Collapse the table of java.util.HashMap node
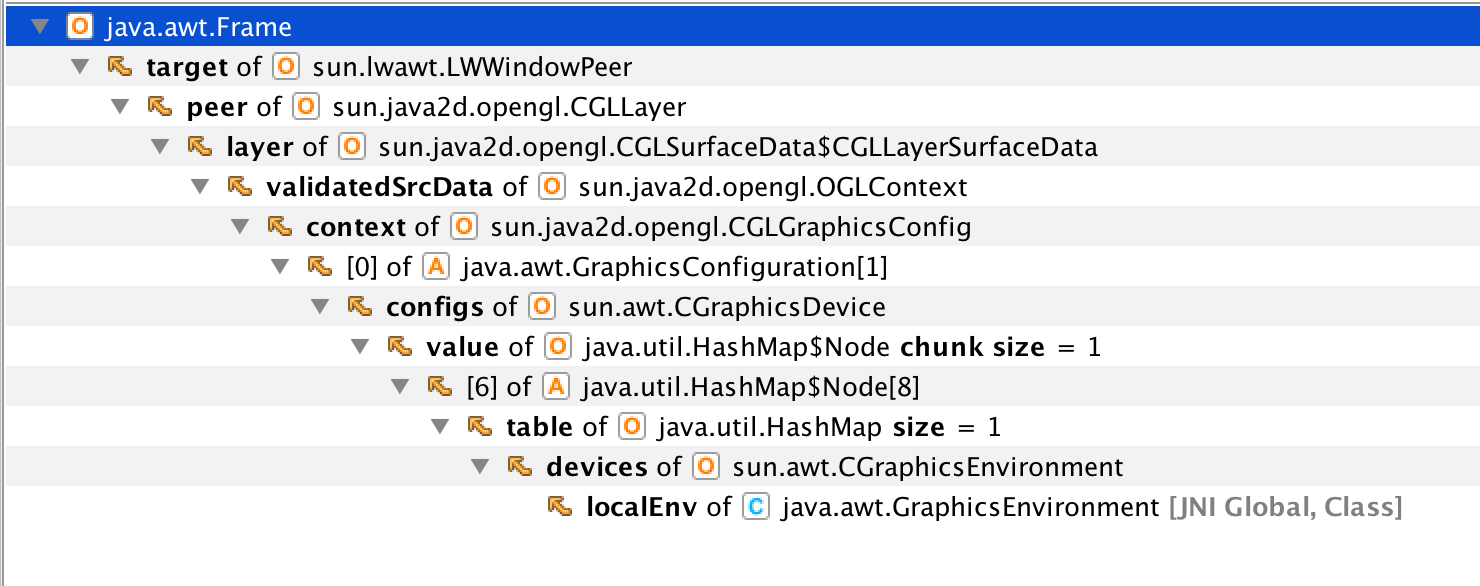Viewport: 1480px width, 586px height. [x=440, y=427]
